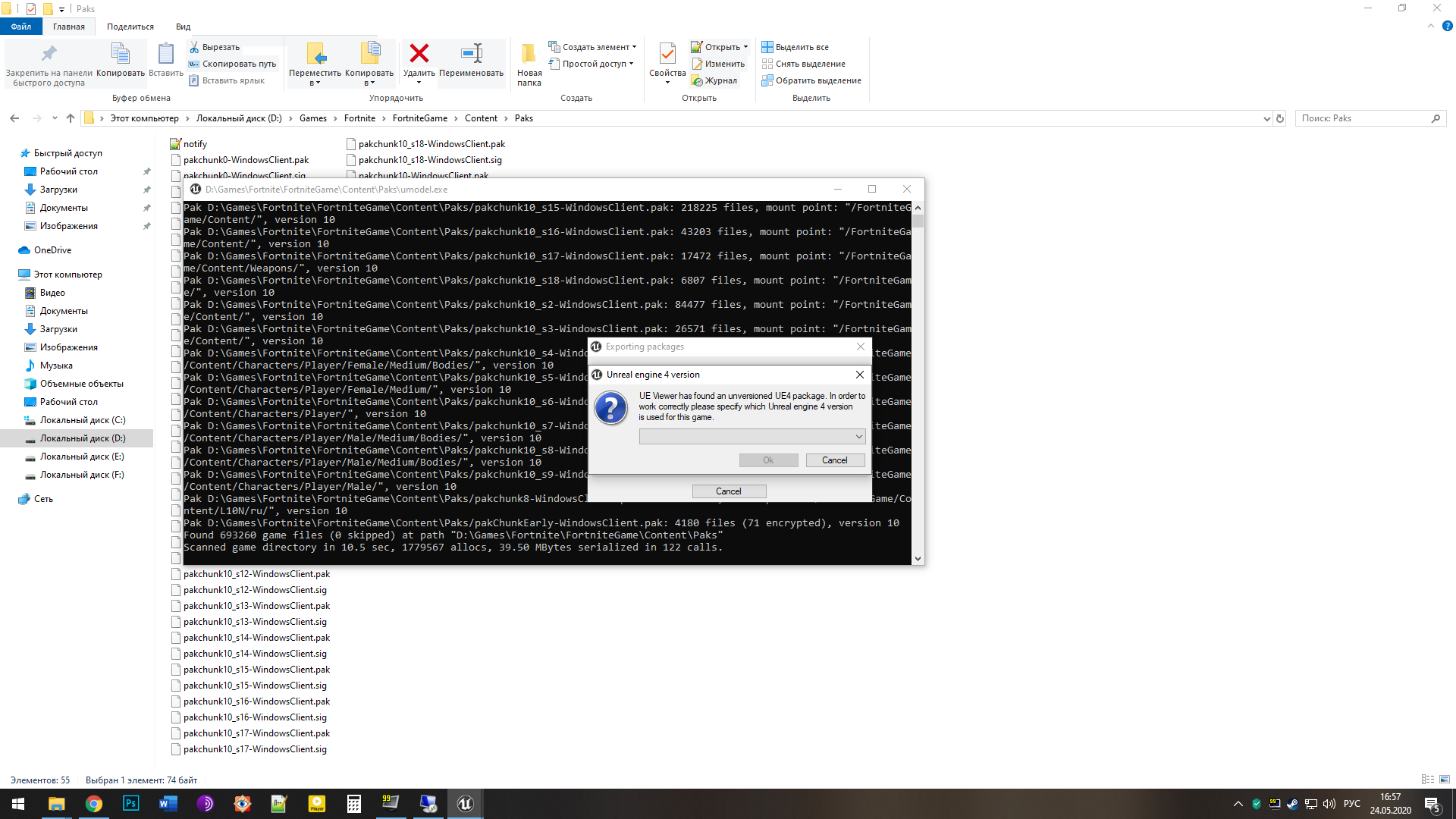The height and width of the screenshot is (819, 1456).
Task: Open the Unreal engine 4 version combo box
Action: (x=752, y=437)
